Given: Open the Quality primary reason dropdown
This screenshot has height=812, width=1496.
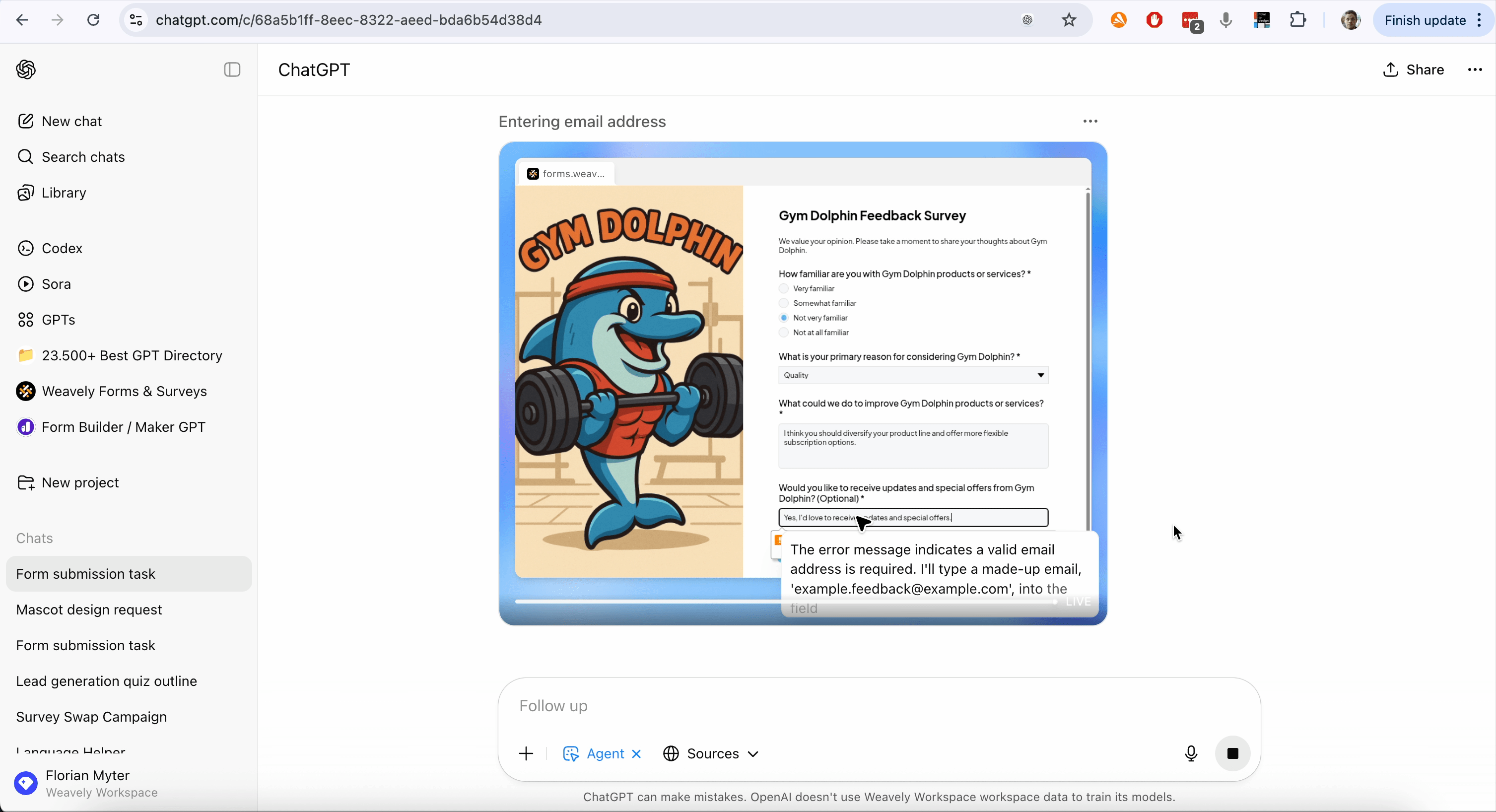Looking at the screenshot, I should pyautogui.click(x=913, y=375).
